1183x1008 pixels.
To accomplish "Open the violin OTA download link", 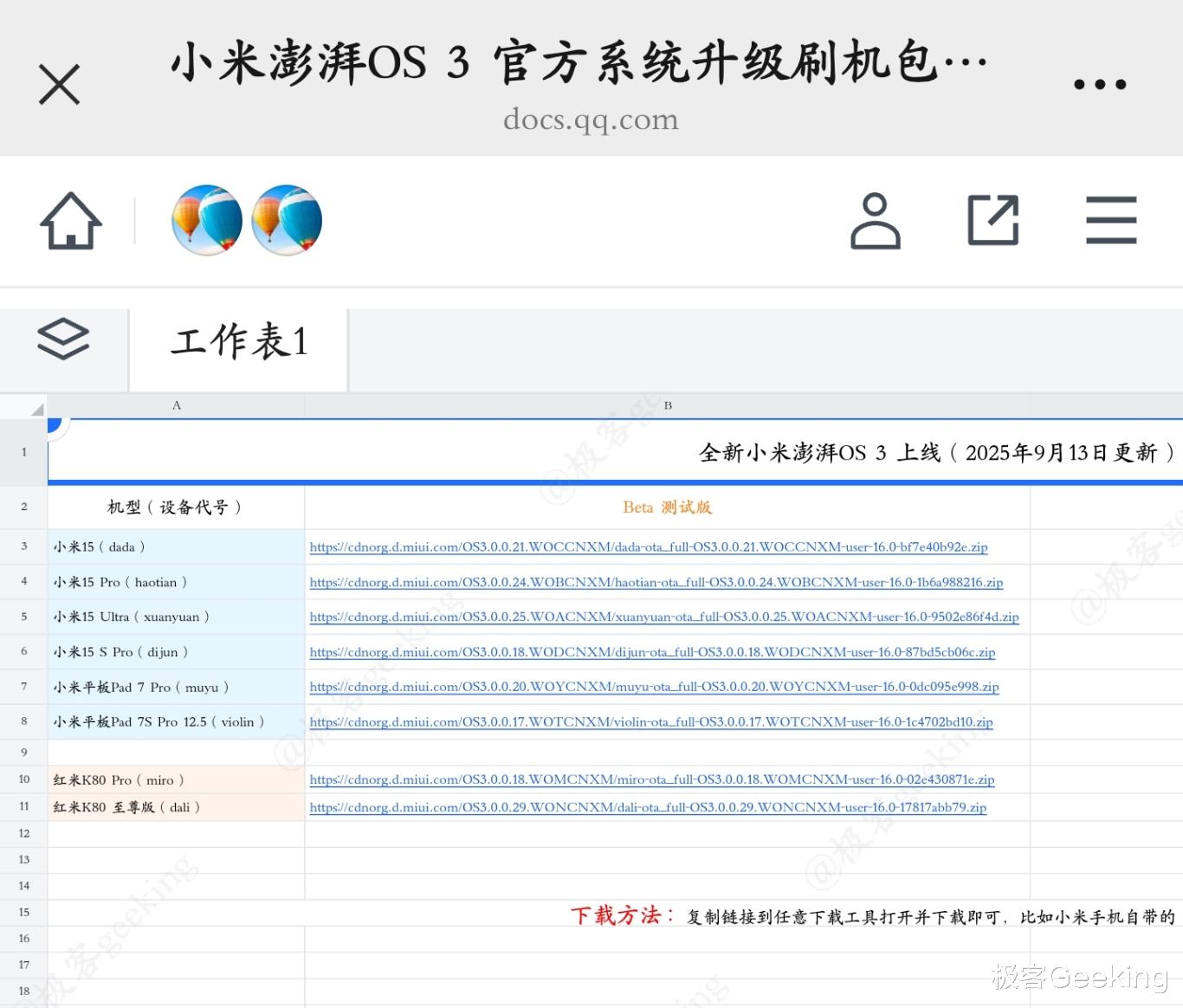I will (651, 722).
